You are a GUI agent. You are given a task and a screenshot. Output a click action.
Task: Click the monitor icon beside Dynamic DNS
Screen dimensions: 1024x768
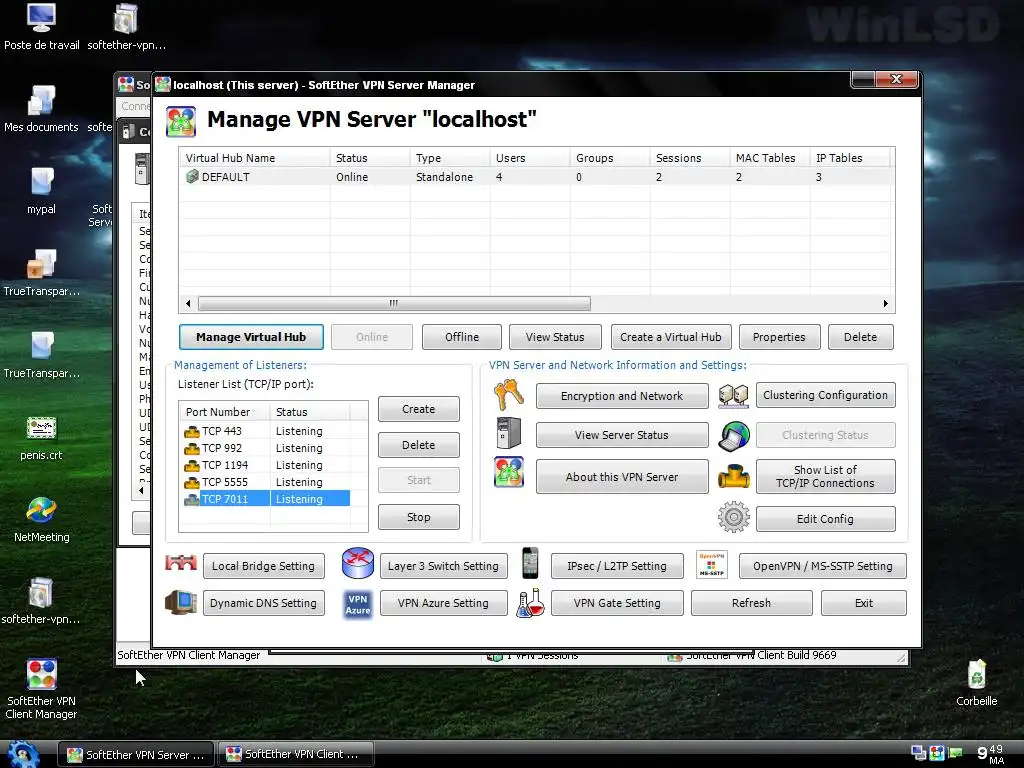(x=181, y=602)
